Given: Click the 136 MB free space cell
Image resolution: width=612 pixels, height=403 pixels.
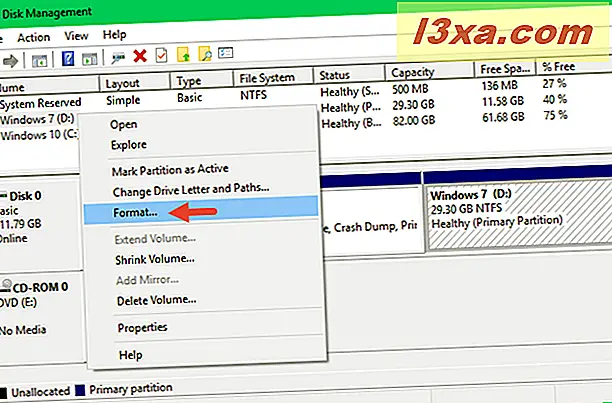Looking at the screenshot, I should [x=500, y=85].
